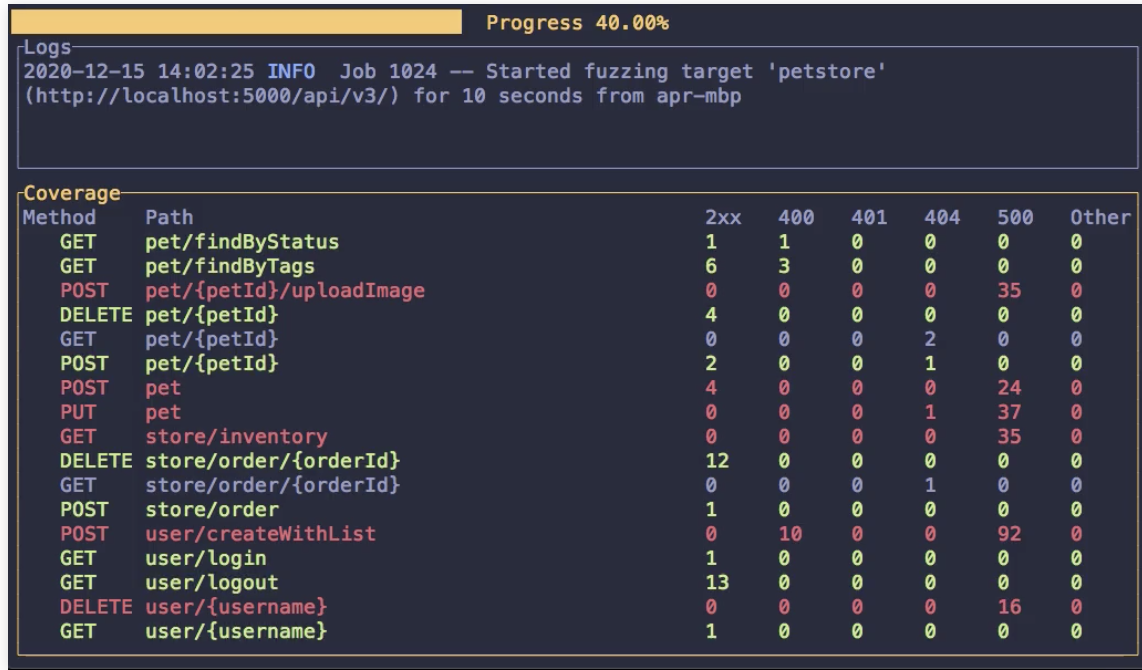Click the 400 count 1 for pet/findByStatus

(784, 242)
